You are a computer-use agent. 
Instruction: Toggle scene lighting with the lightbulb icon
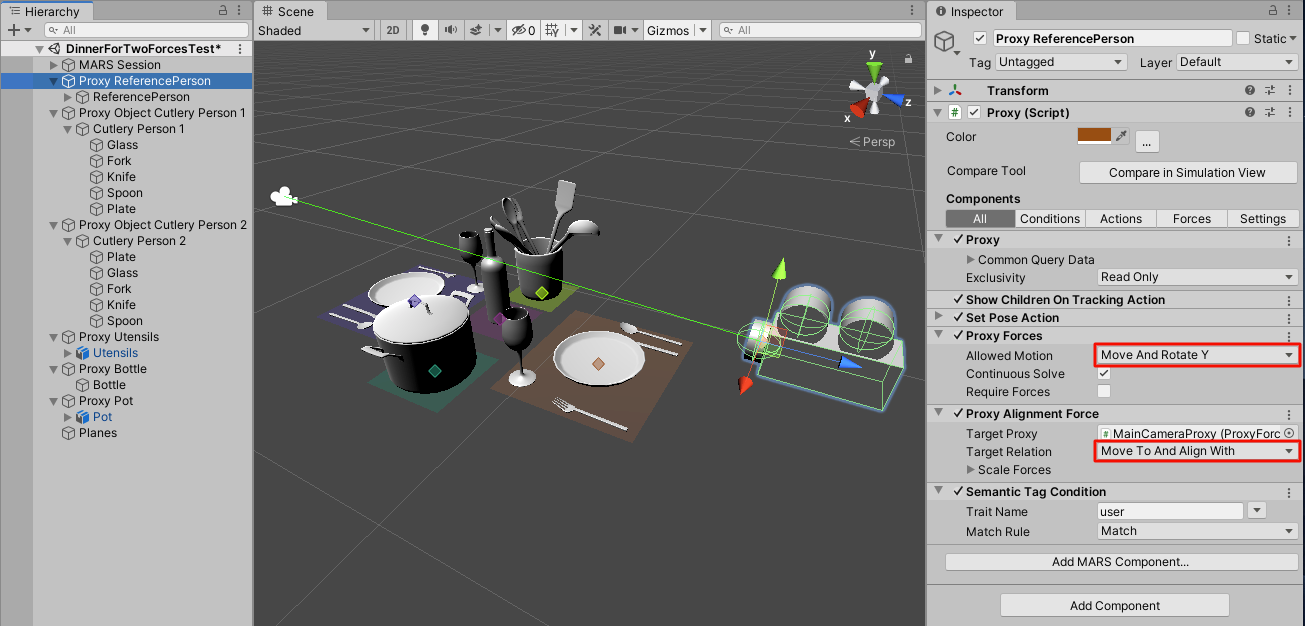(x=424, y=30)
